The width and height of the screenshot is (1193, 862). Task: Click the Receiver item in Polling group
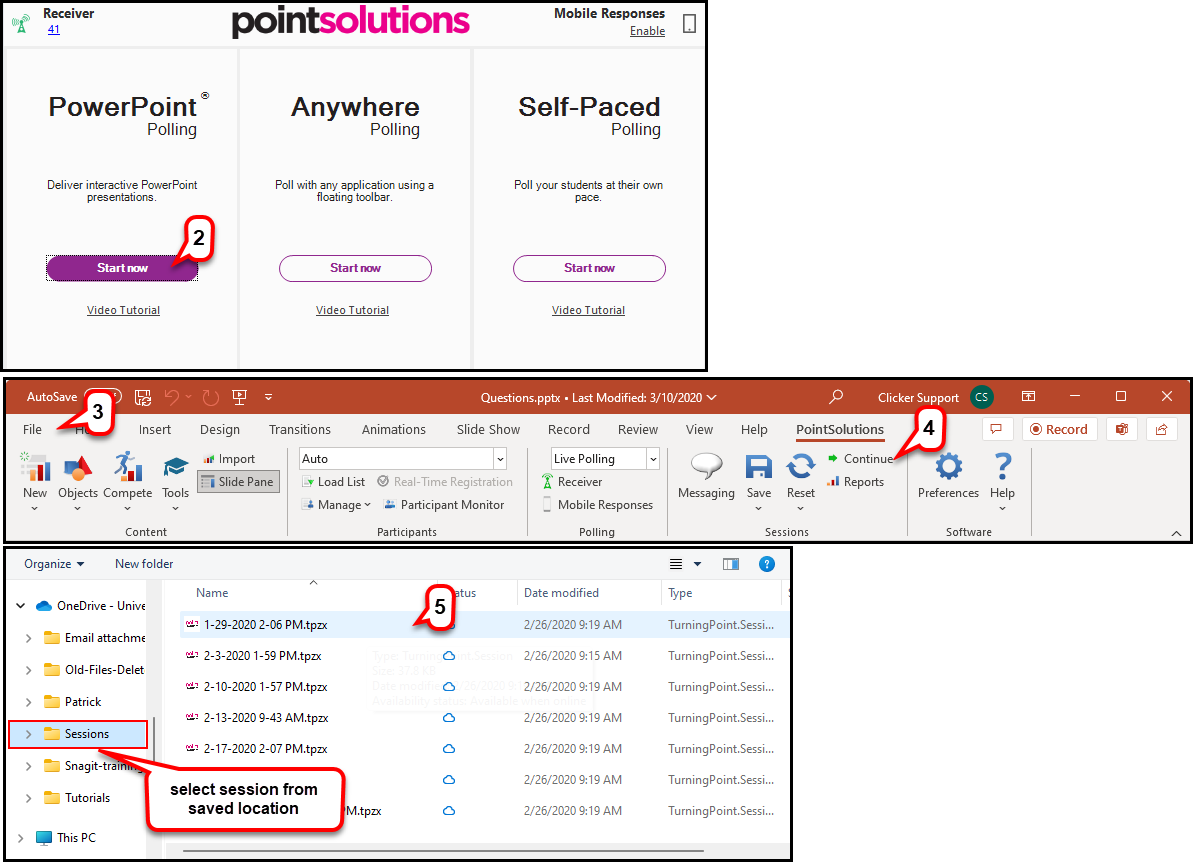click(x=572, y=482)
